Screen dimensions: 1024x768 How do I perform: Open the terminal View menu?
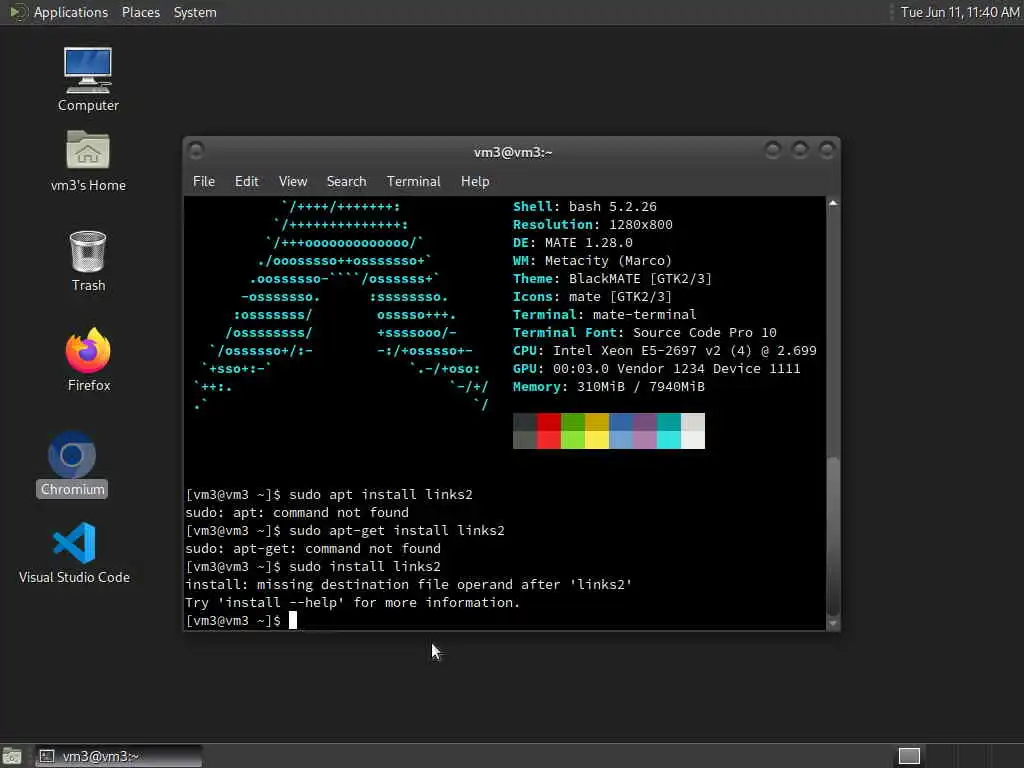pyautogui.click(x=293, y=182)
